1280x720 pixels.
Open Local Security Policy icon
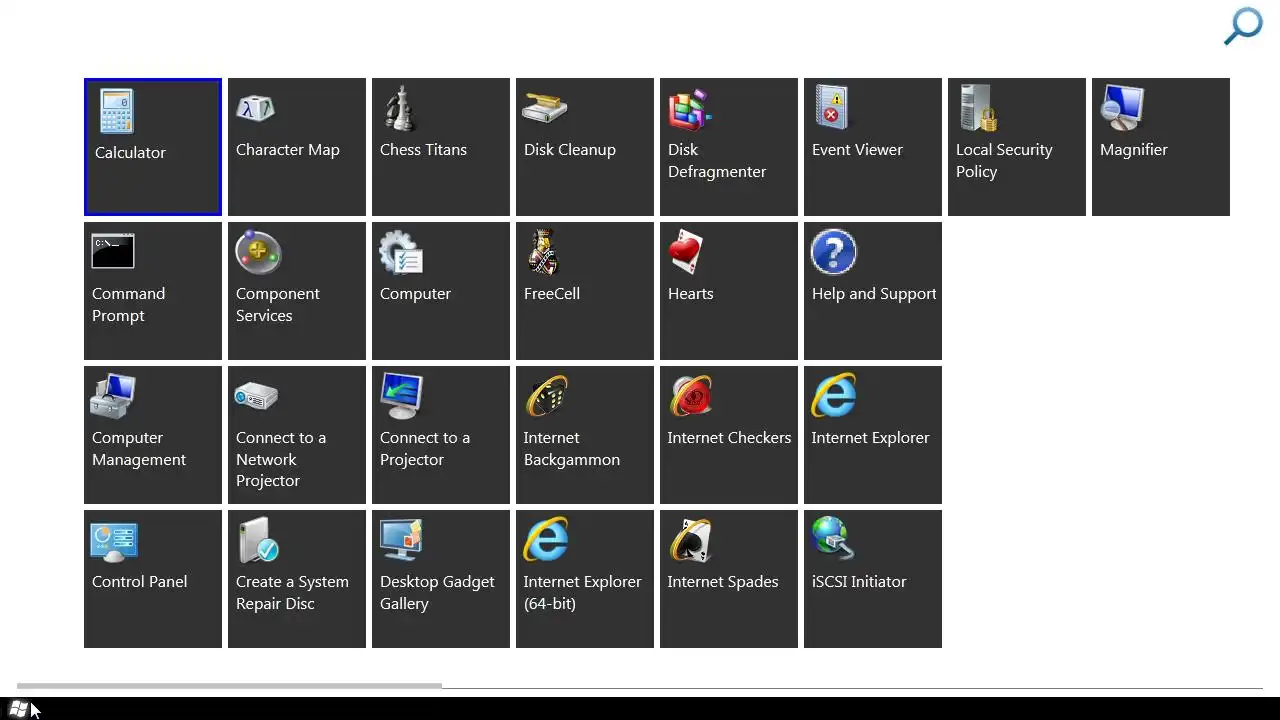pyautogui.click(x=979, y=108)
